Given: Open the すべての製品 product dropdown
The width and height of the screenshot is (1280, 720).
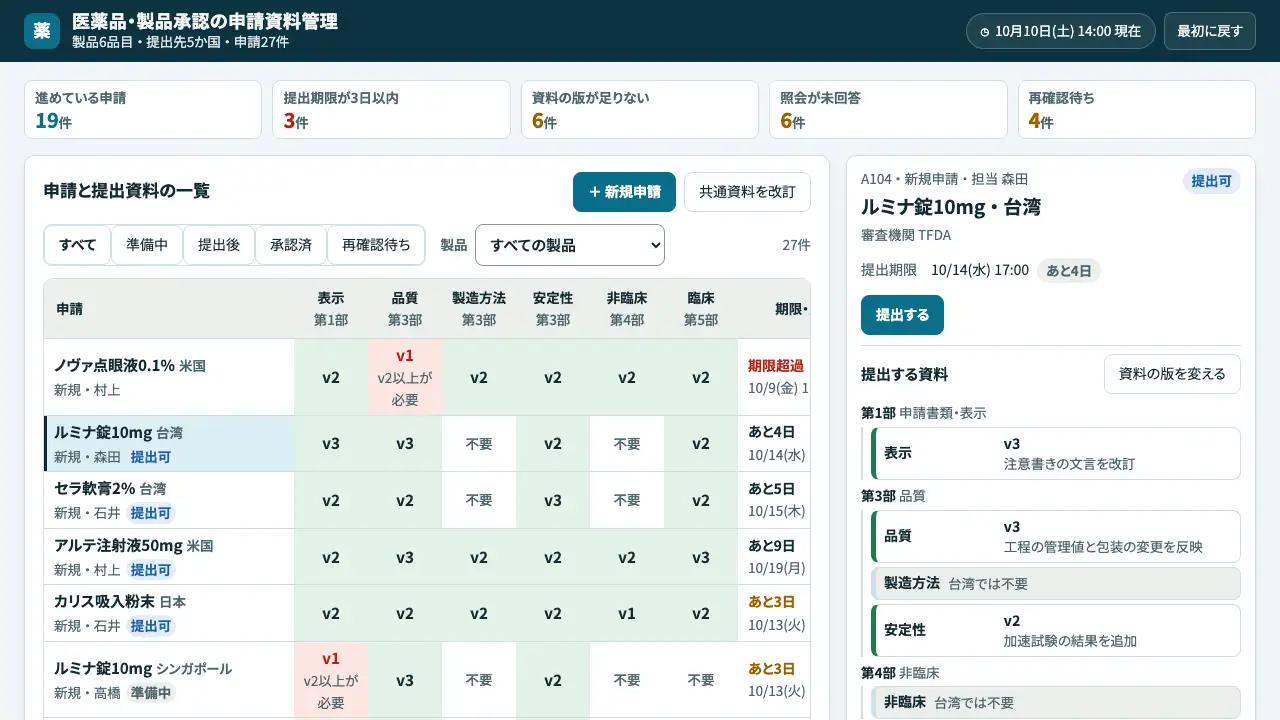Looking at the screenshot, I should (x=570, y=245).
